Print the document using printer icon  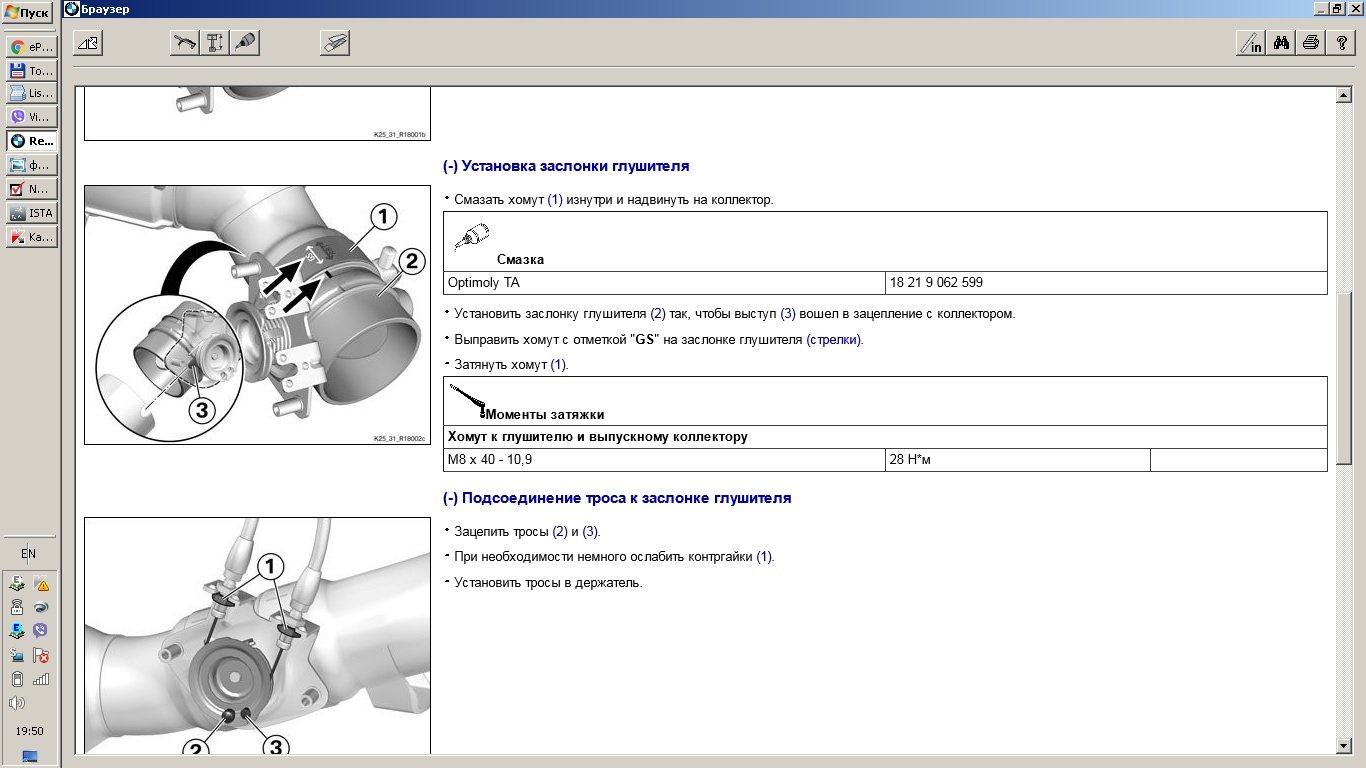click(x=1310, y=42)
